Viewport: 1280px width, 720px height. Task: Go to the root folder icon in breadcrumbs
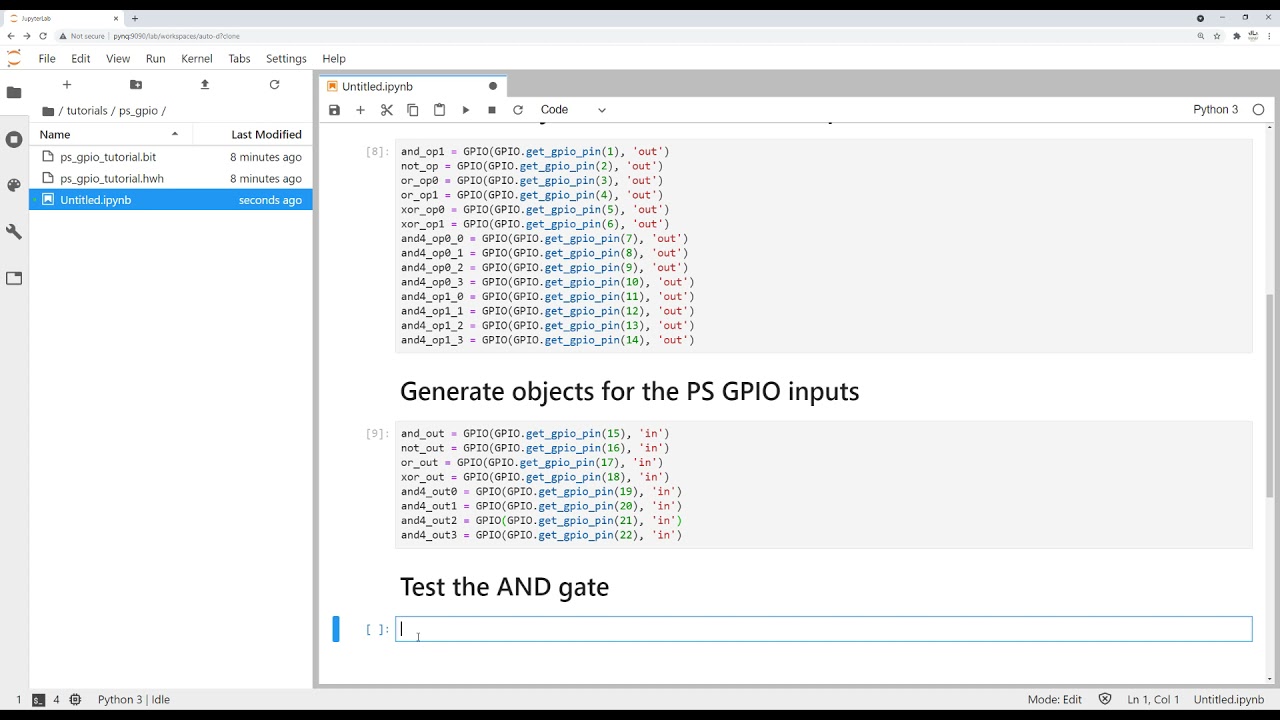[48, 111]
